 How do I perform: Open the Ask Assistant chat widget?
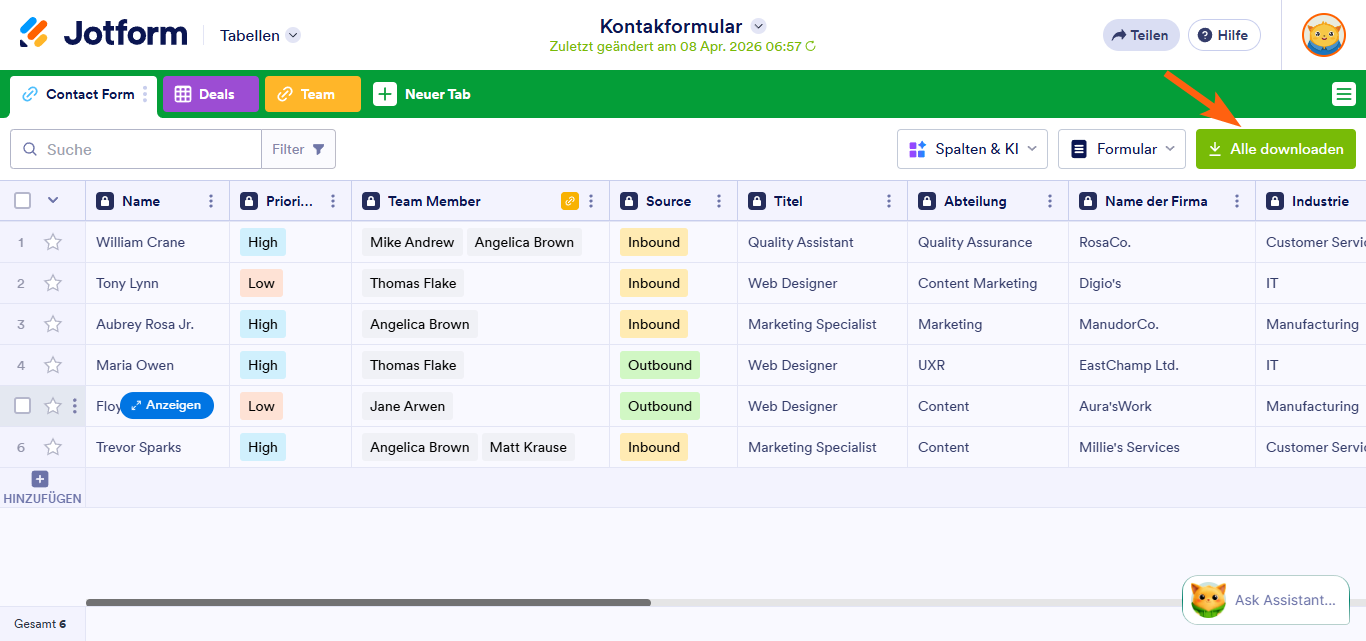(x=1265, y=600)
